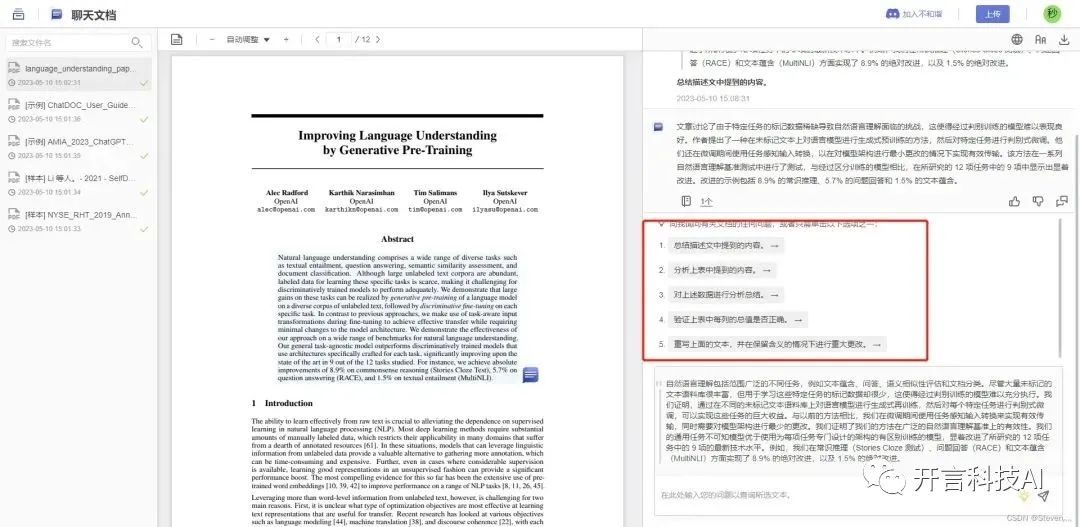The height and width of the screenshot is (527, 1080).
Task: Click author name Ilya Sutskever
Action: (x=504, y=192)
